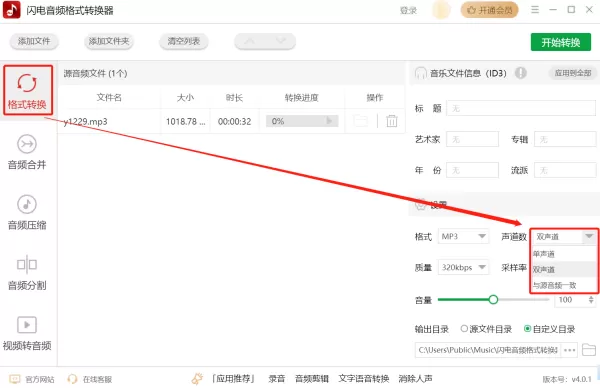Image resolution: width=600 pixels, height=388 pixels.
Task: Play conversion progress arrow for y1229.mp3
Action: tap(329, 121)
